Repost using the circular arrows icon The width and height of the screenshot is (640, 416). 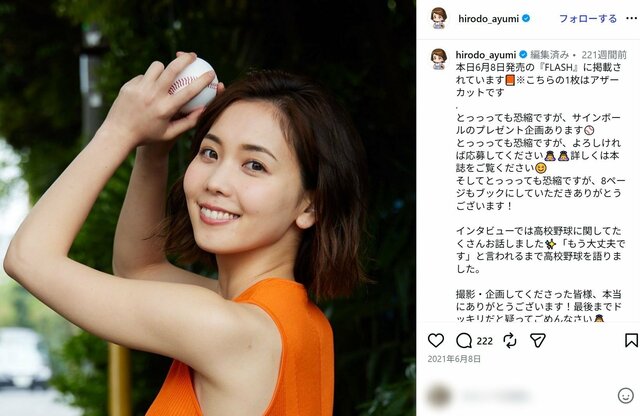[x=510, y=340]
